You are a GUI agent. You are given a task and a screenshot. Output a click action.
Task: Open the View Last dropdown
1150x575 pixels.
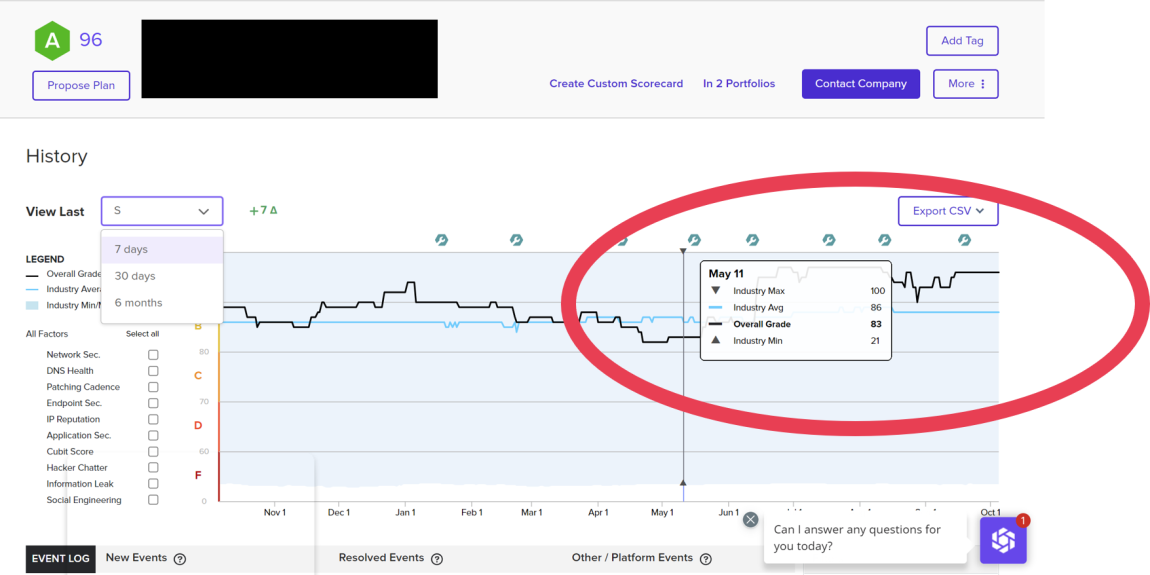tap(162, 211)
